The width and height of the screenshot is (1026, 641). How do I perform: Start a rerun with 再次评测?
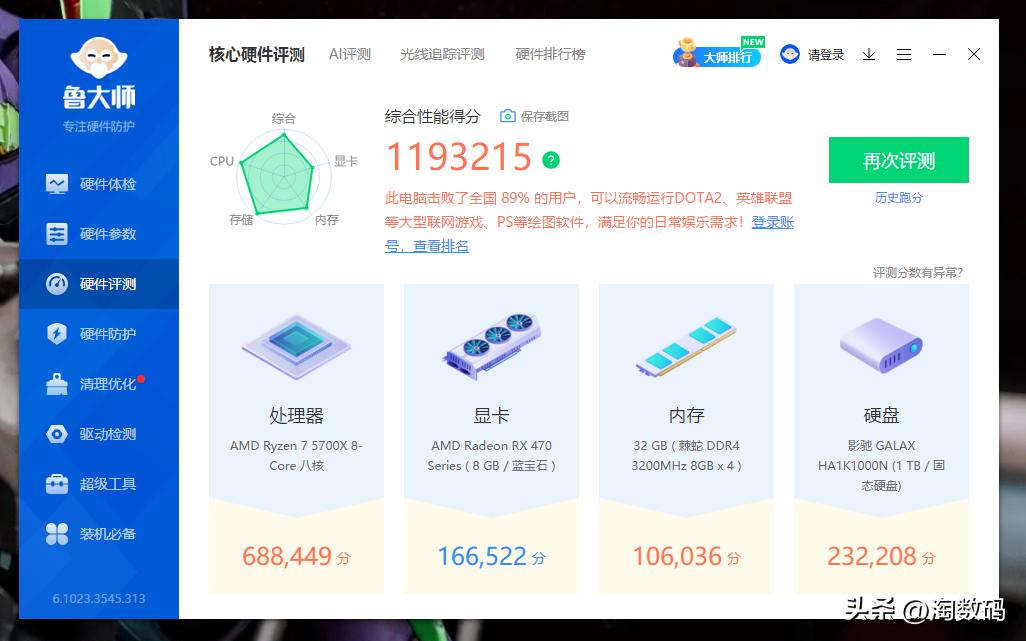tap(898, 160)
